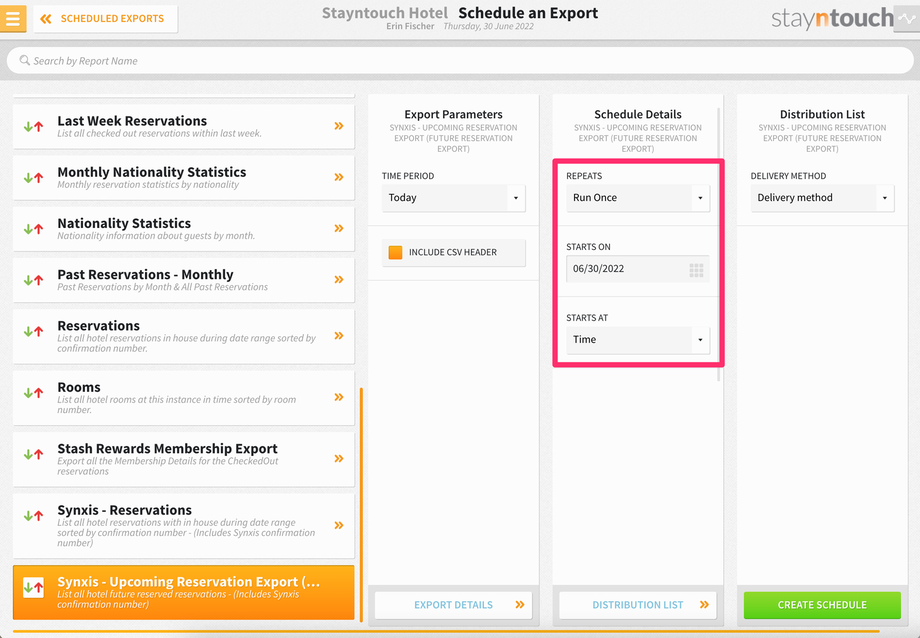The image size is (920, 638).
Task: Focus the Search by Report Name field
Action: pyautogui.click(x=460, y=60)
